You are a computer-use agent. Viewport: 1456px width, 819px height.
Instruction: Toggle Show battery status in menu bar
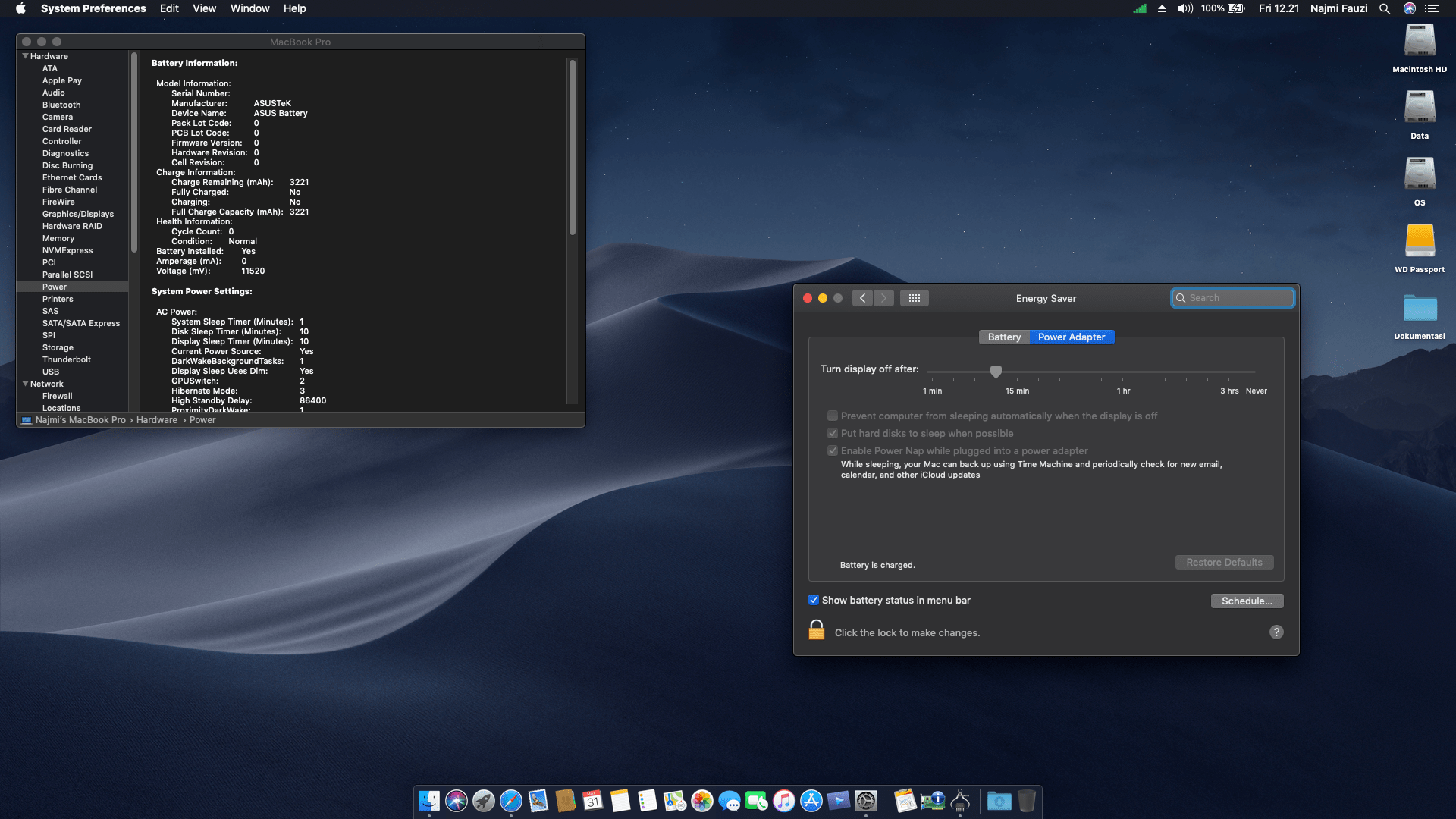pos(814,600)
